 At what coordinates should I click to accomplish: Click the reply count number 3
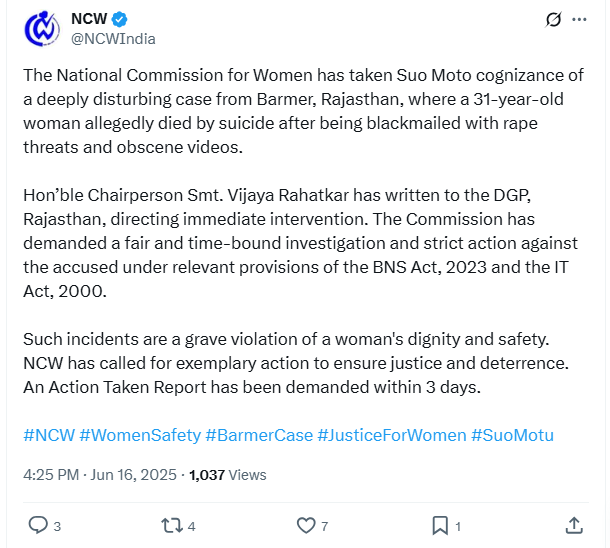point(57,527)
